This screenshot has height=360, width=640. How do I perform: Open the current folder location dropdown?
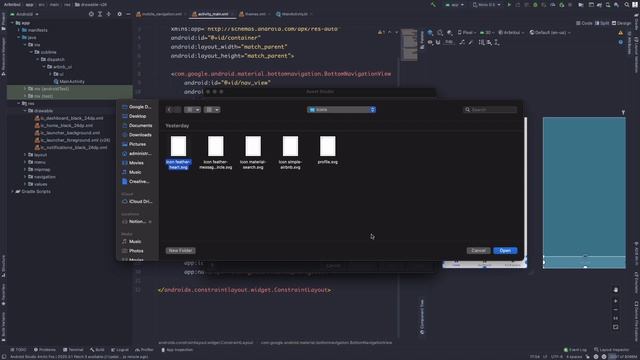coord(341,110)
